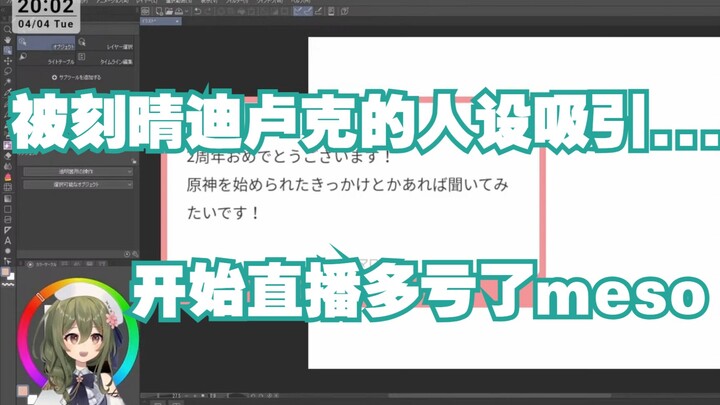The height and width of the screenshot is (405, 720).
Task: Select the Fill bucket tool
Action: click(x=7, y=177)
